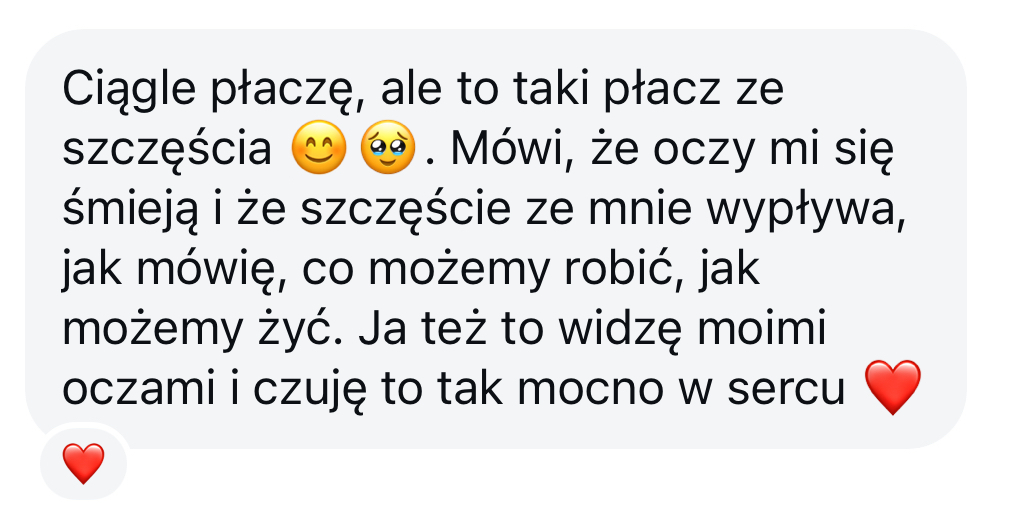Click the red heart emoji after "sercu"

click(893, 387)
